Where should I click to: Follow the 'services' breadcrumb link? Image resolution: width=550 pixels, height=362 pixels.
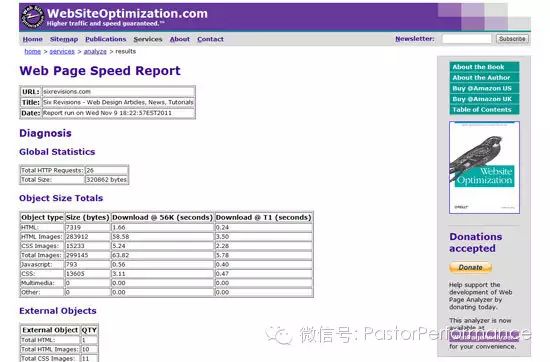point(62,52)
